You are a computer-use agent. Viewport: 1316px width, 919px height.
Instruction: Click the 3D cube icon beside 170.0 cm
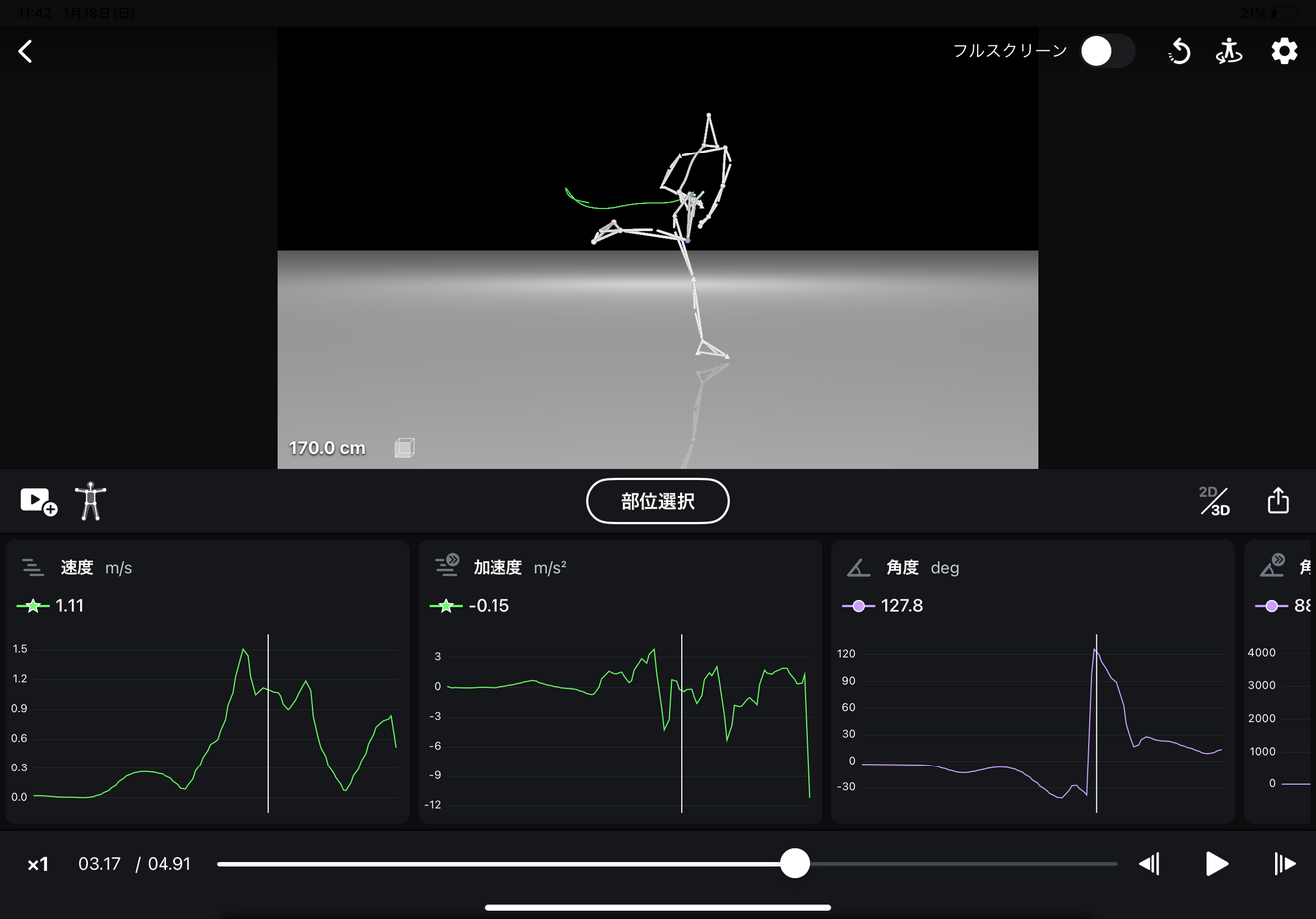(x=404, y=448)
